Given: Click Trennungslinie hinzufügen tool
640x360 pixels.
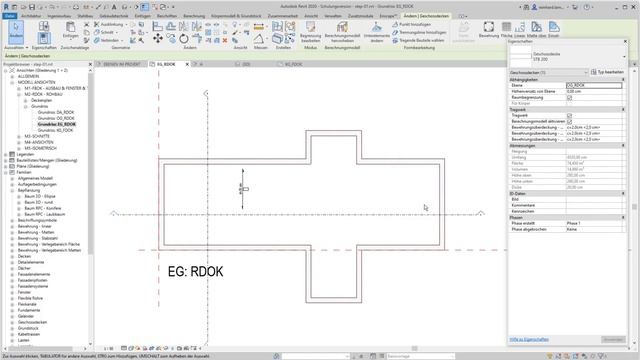Looking at the screenshot, I should pos(419,32).
